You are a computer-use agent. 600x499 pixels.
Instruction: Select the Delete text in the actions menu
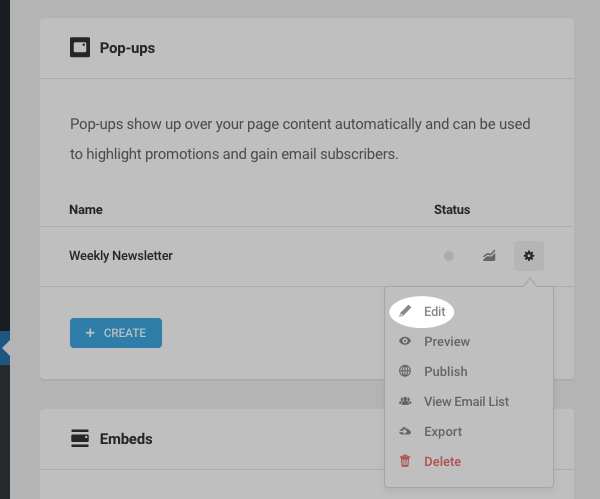[443, 461]
